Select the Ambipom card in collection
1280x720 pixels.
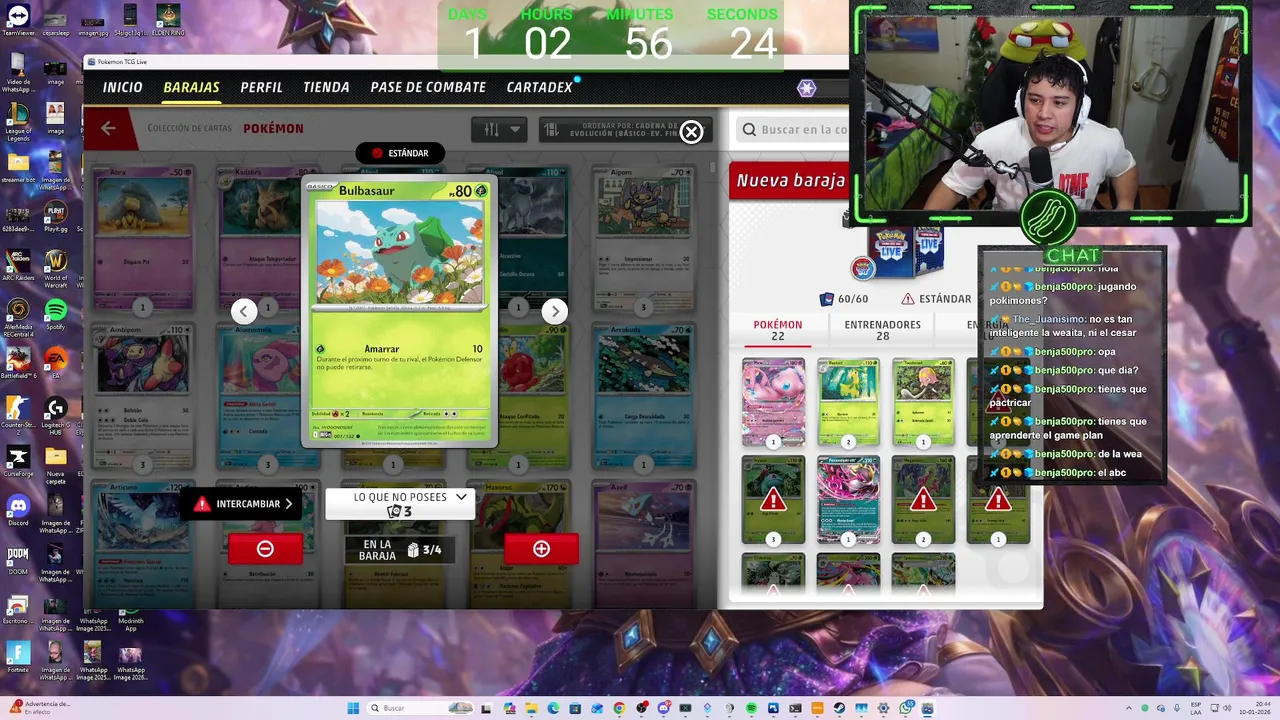pyautogui.click(x=143, y=398)
